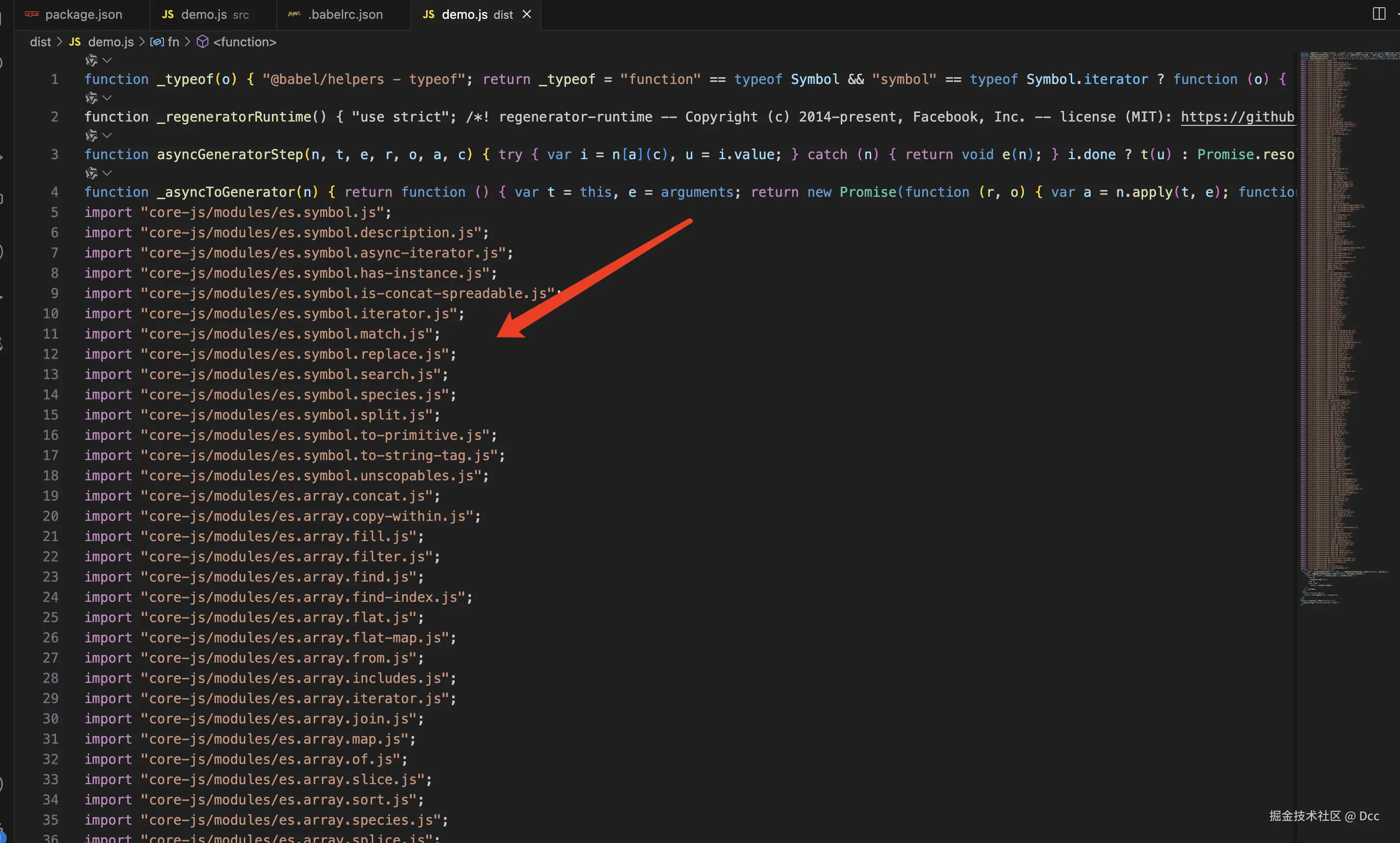Click the AI assistant icon above _asyncToGenerator function

[91, 173]
